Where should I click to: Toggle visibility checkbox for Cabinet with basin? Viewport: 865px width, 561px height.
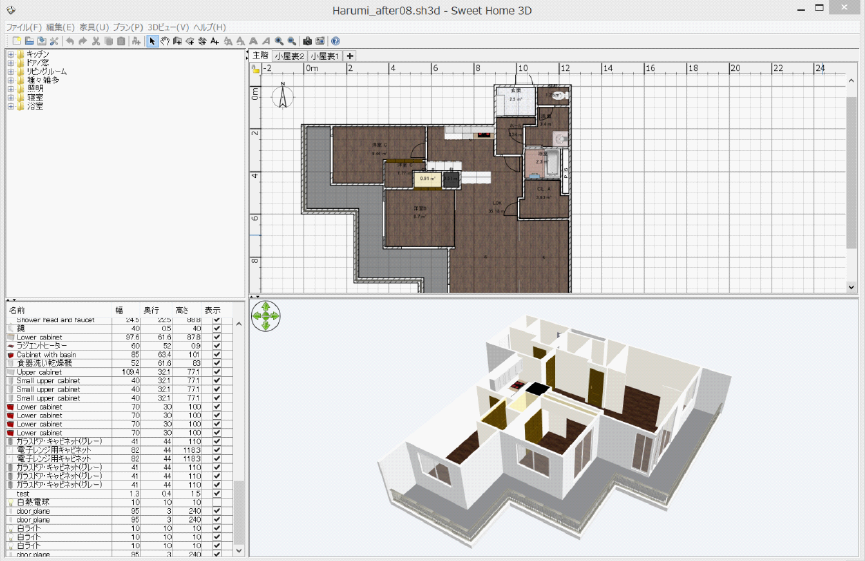click(x=217, y=355)
